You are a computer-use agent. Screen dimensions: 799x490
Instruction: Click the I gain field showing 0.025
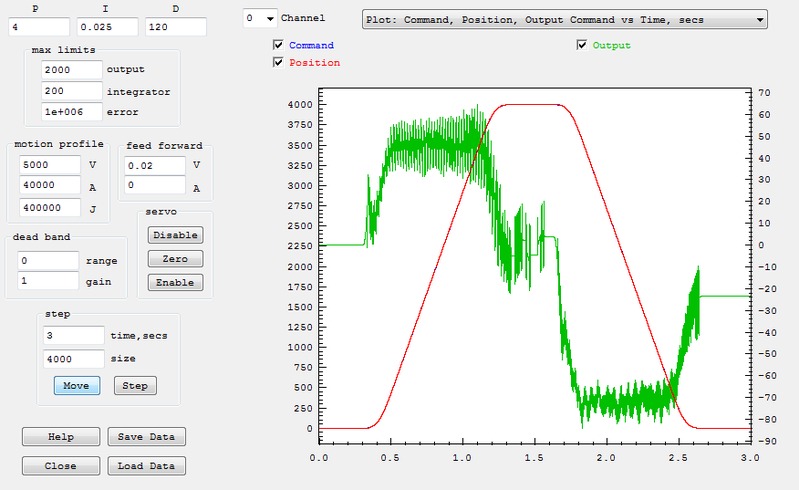(x=107, y=26)
